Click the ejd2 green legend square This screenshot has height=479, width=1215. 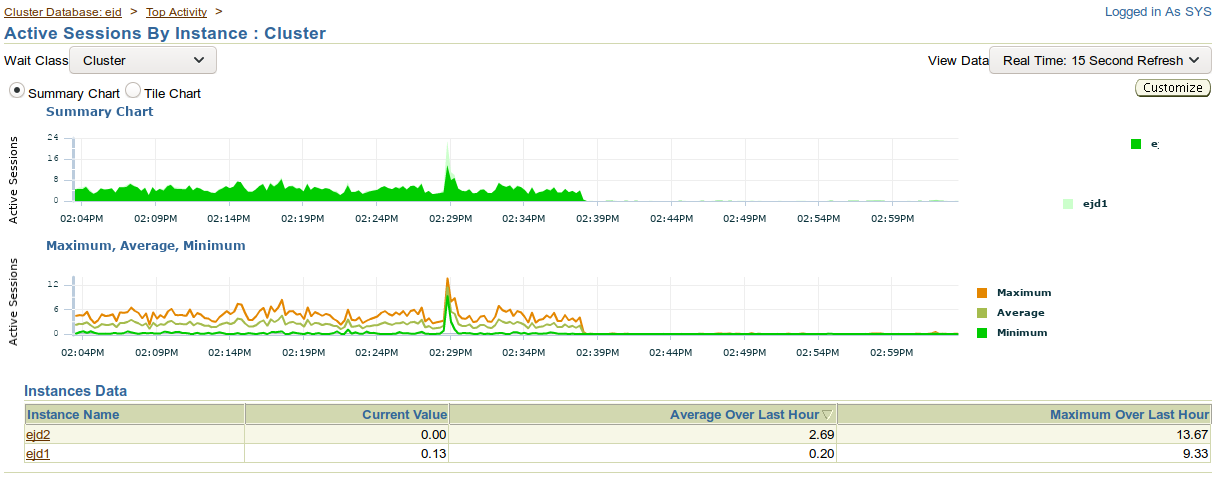coord(1136,144)
